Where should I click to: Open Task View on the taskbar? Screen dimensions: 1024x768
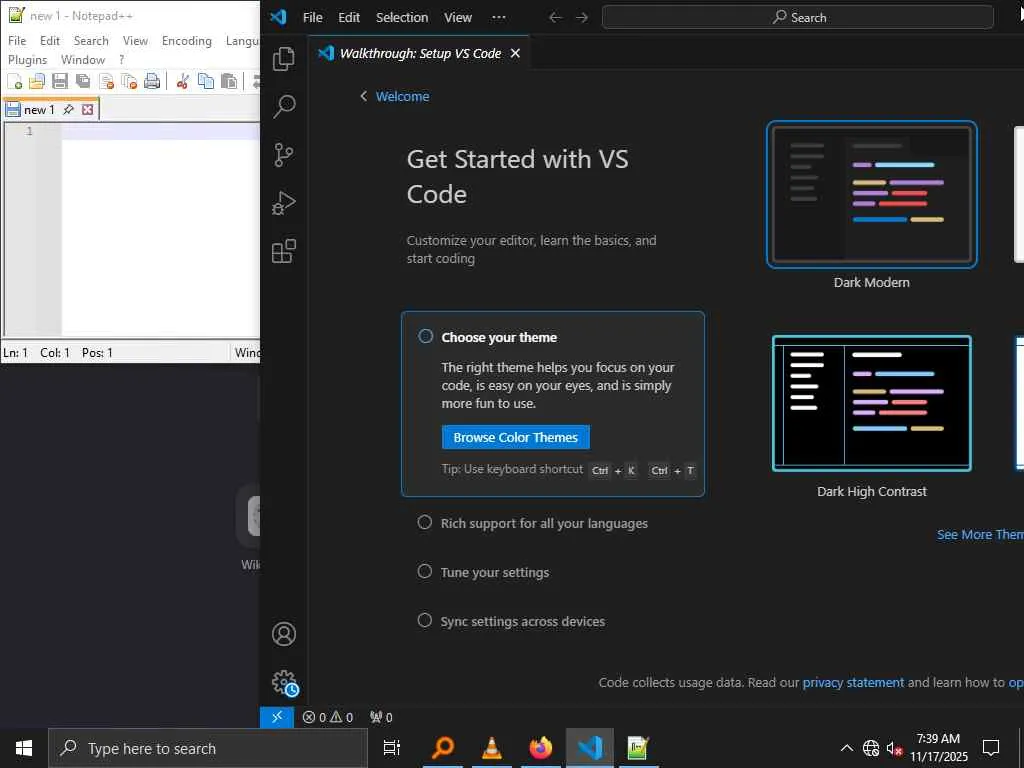[392, 748]
